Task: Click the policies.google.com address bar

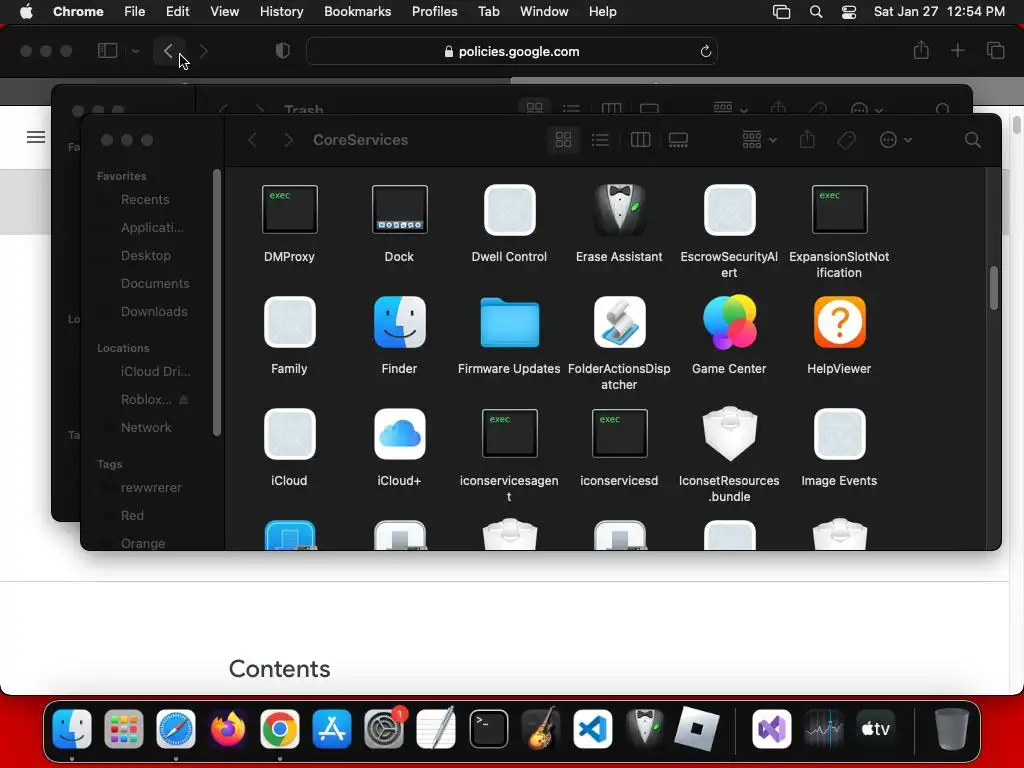Action: click(x=512, y=52)
